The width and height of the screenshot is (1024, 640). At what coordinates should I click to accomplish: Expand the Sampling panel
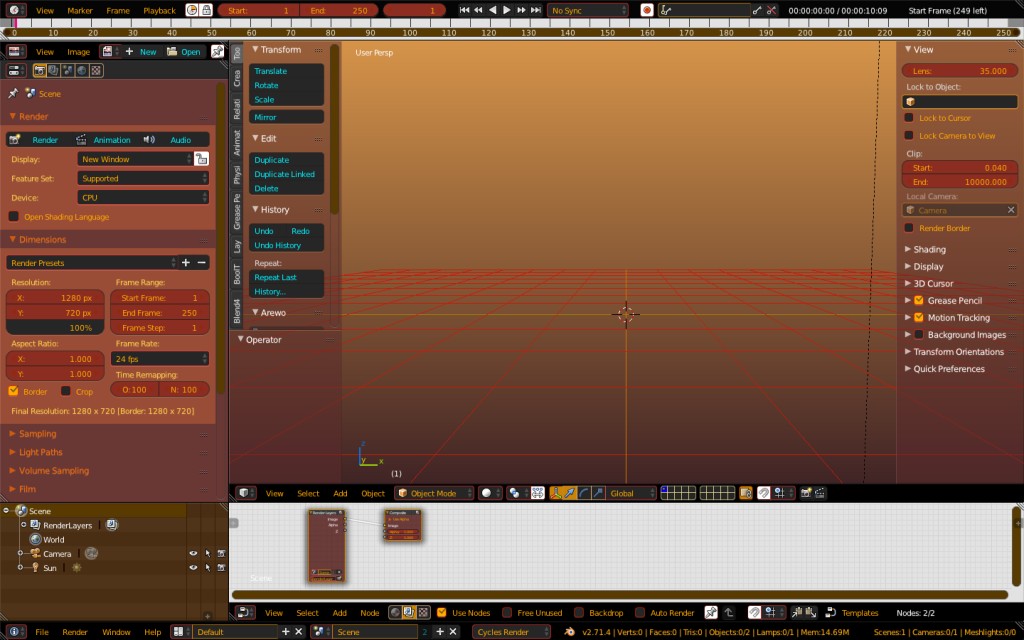(x=40, y=433)
